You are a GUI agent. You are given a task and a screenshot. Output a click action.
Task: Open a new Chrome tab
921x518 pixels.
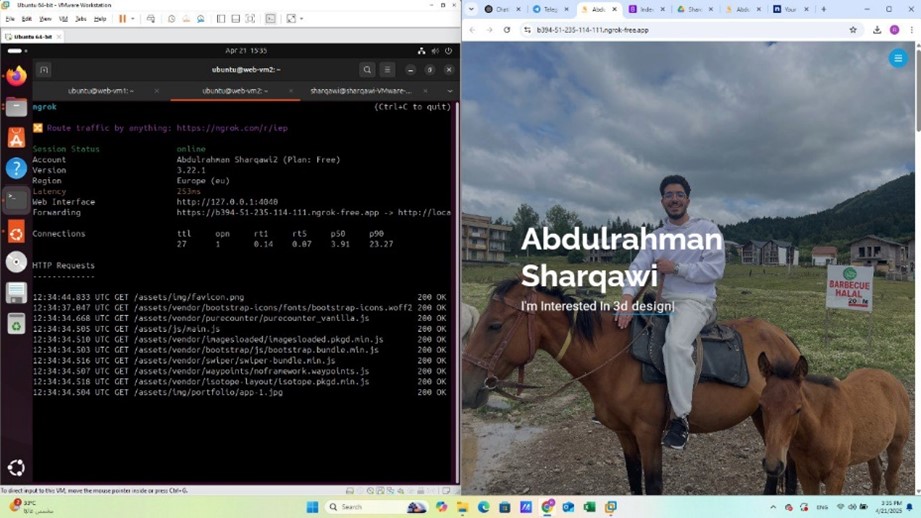click(x=824, y=9)
